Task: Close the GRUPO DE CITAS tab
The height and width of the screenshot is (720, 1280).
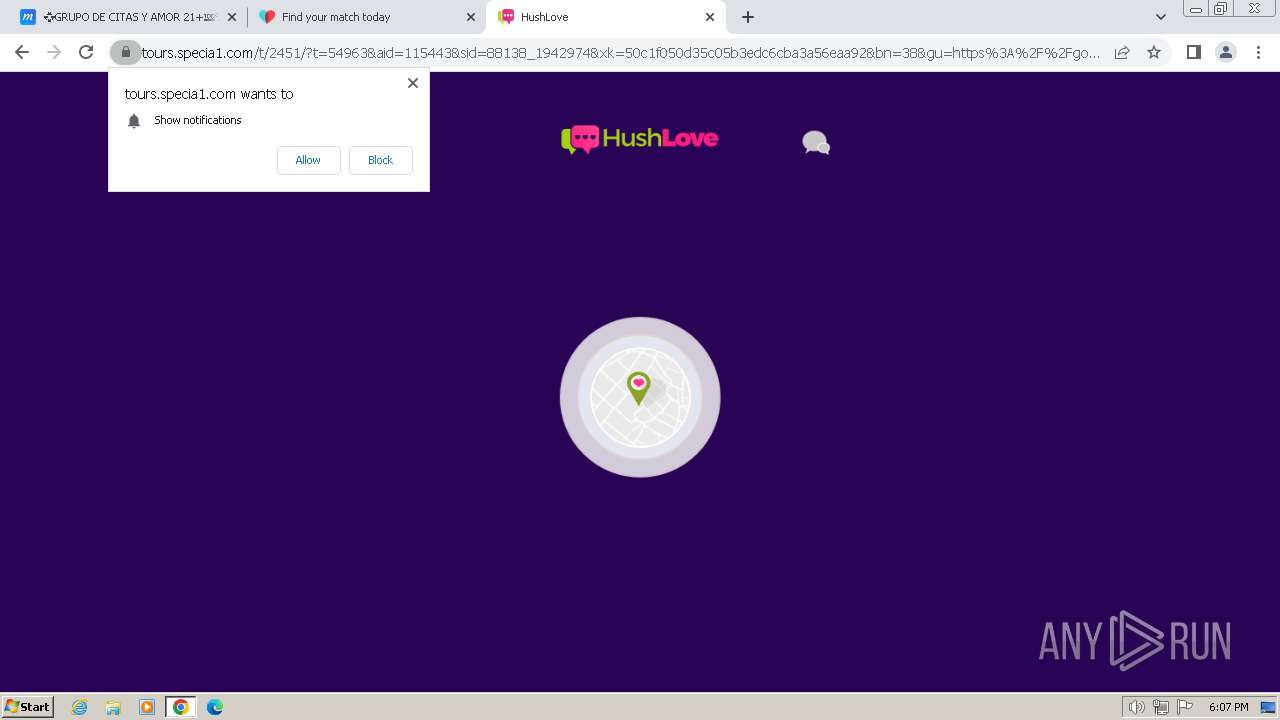Action: tap(232, 17)
